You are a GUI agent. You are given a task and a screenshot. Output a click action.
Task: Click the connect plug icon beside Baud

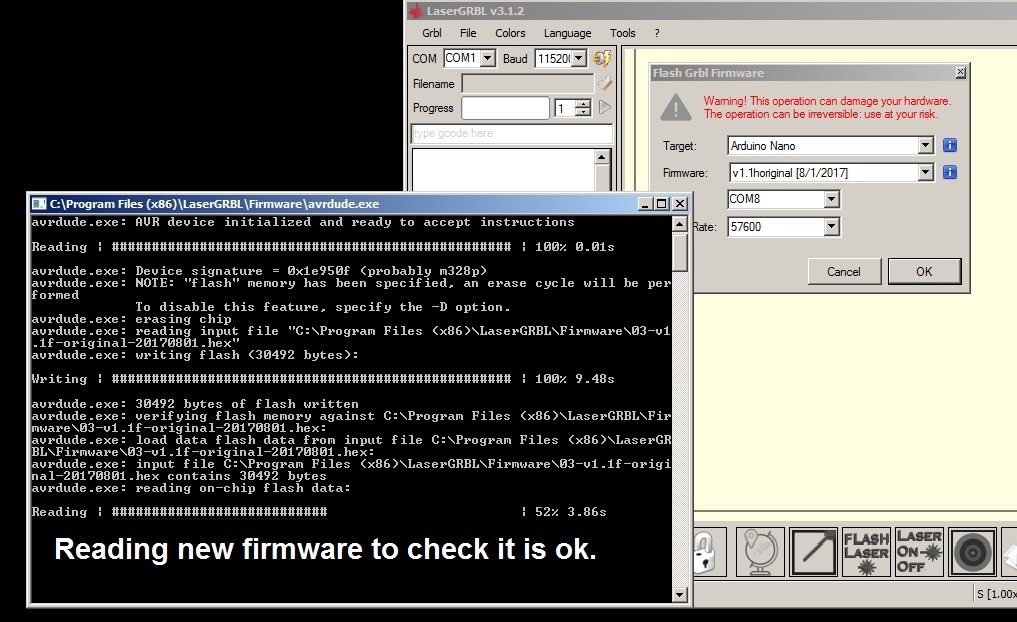tap(603, 58)
